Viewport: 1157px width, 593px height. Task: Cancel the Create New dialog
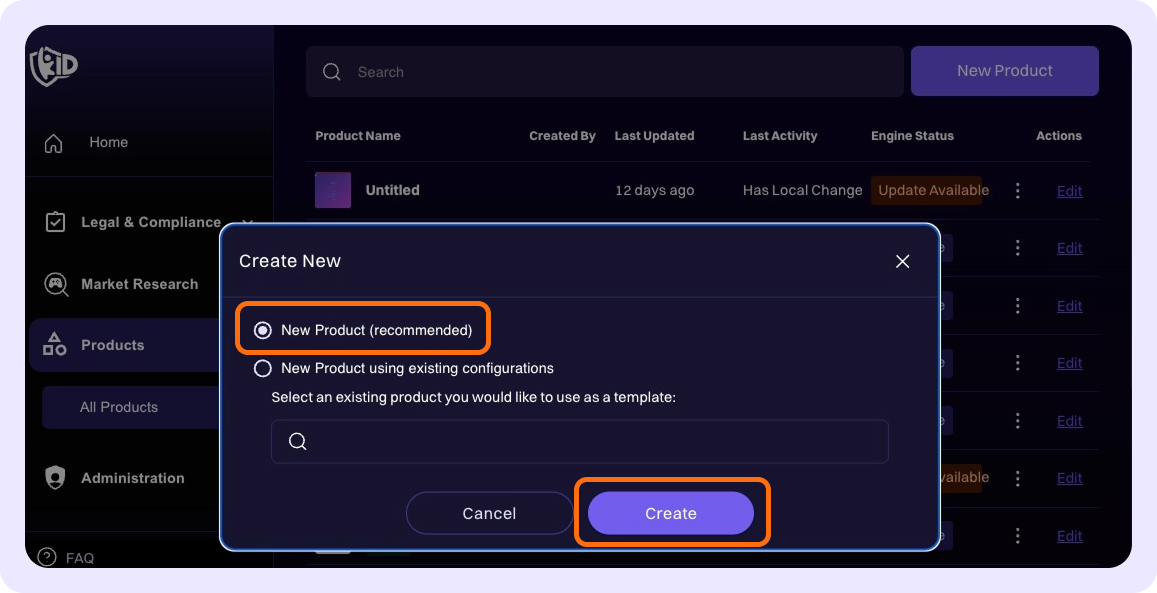point(489,513)
